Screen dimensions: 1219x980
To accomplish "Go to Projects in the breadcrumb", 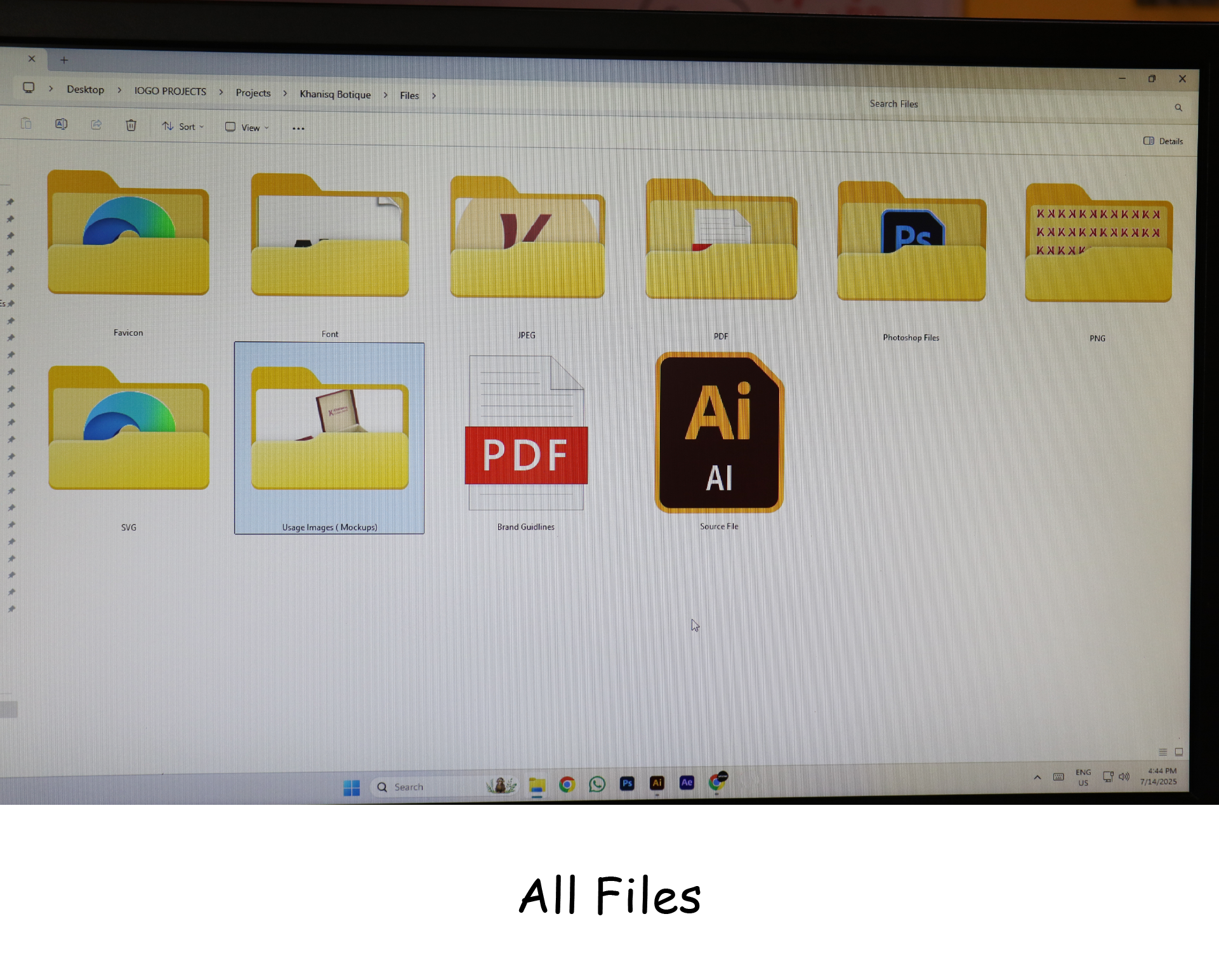I will click(x=253, y=93).
